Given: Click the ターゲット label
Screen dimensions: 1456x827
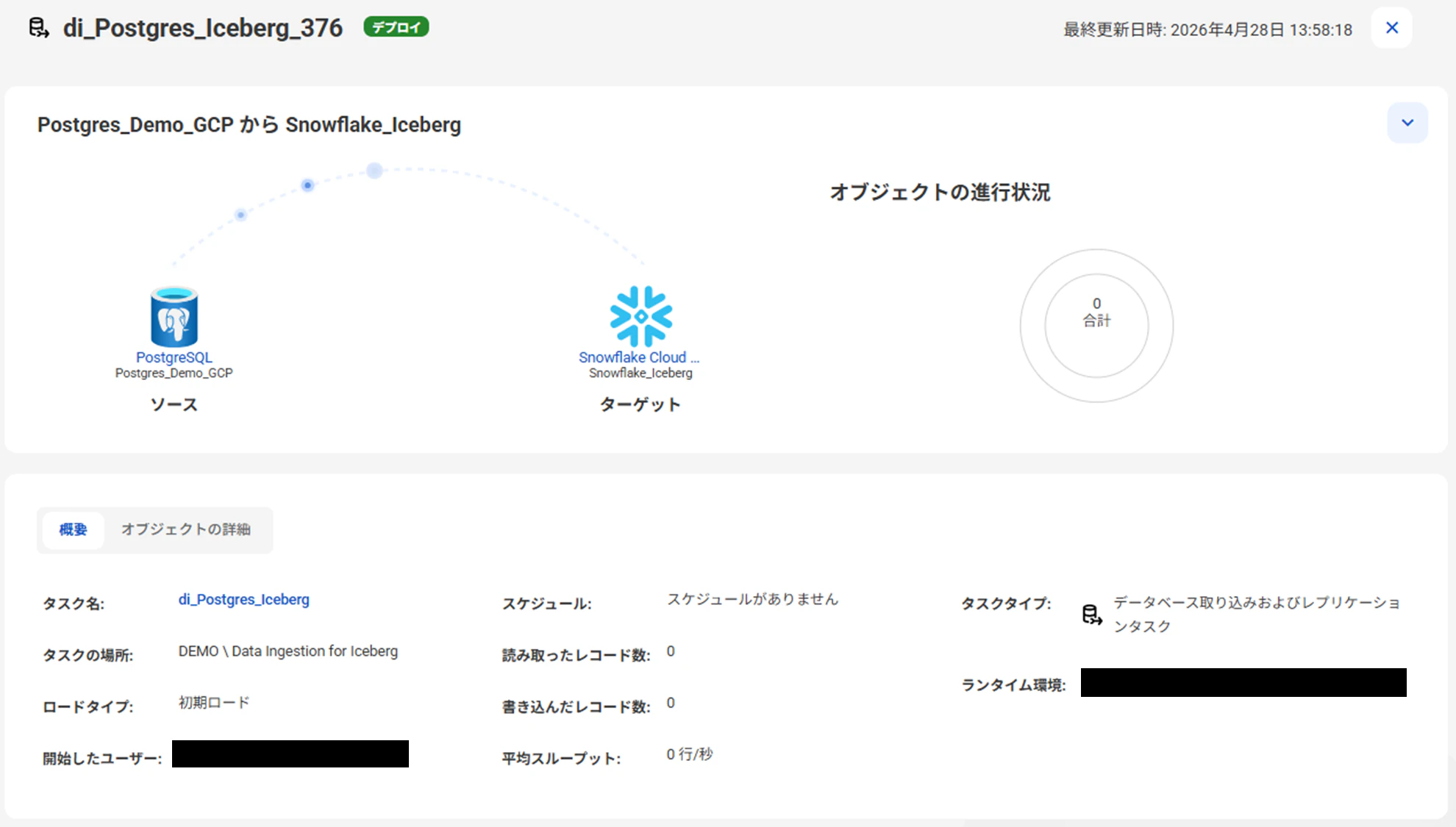Looking at the screenshot, I should click(640, 404).
